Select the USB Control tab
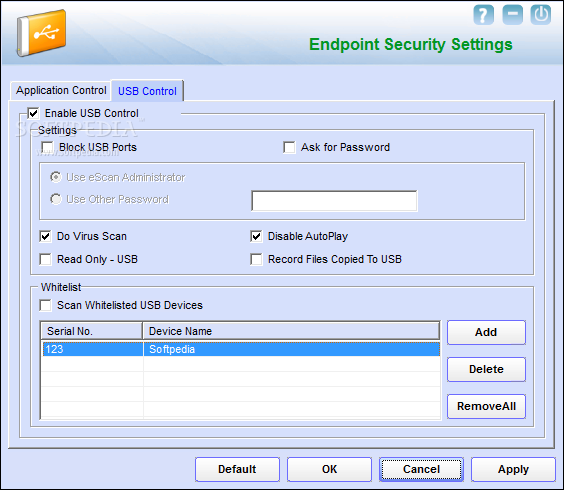564x490 pixels. pyautogui.click(x=147, y=91)
